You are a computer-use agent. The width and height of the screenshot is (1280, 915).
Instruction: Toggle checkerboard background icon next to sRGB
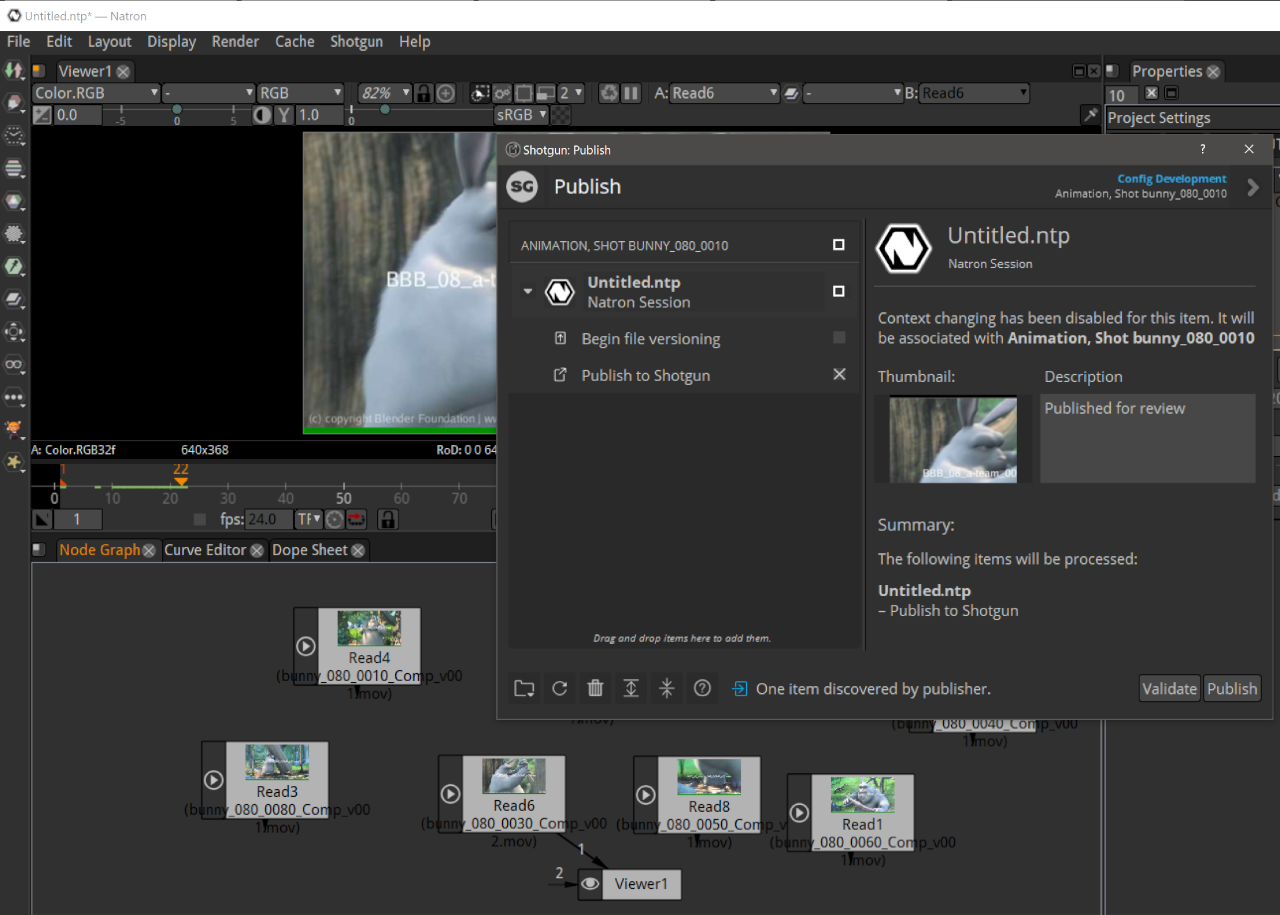[563, 115]
